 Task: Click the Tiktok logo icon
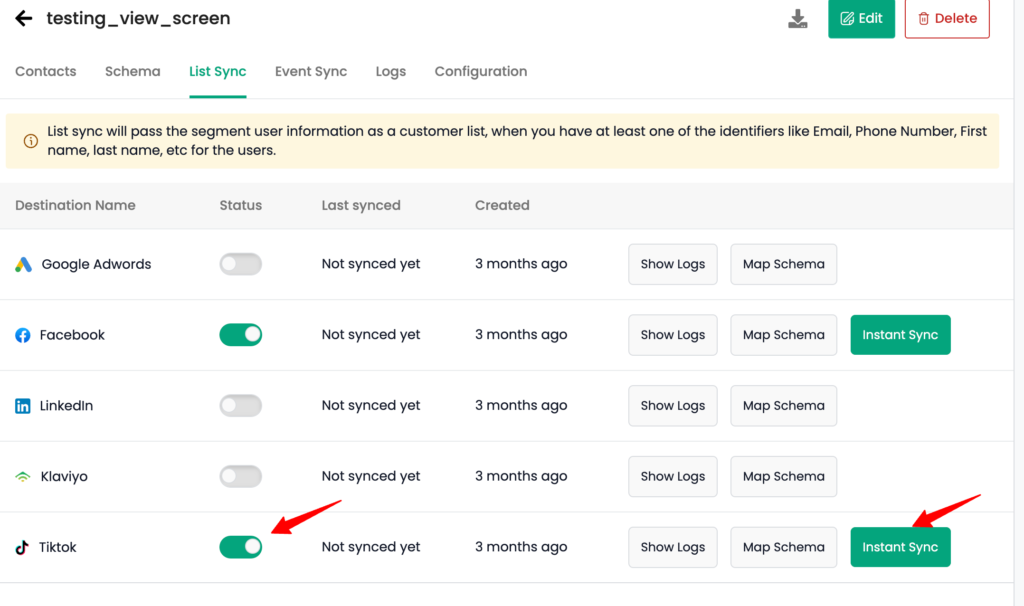[22, 547]
